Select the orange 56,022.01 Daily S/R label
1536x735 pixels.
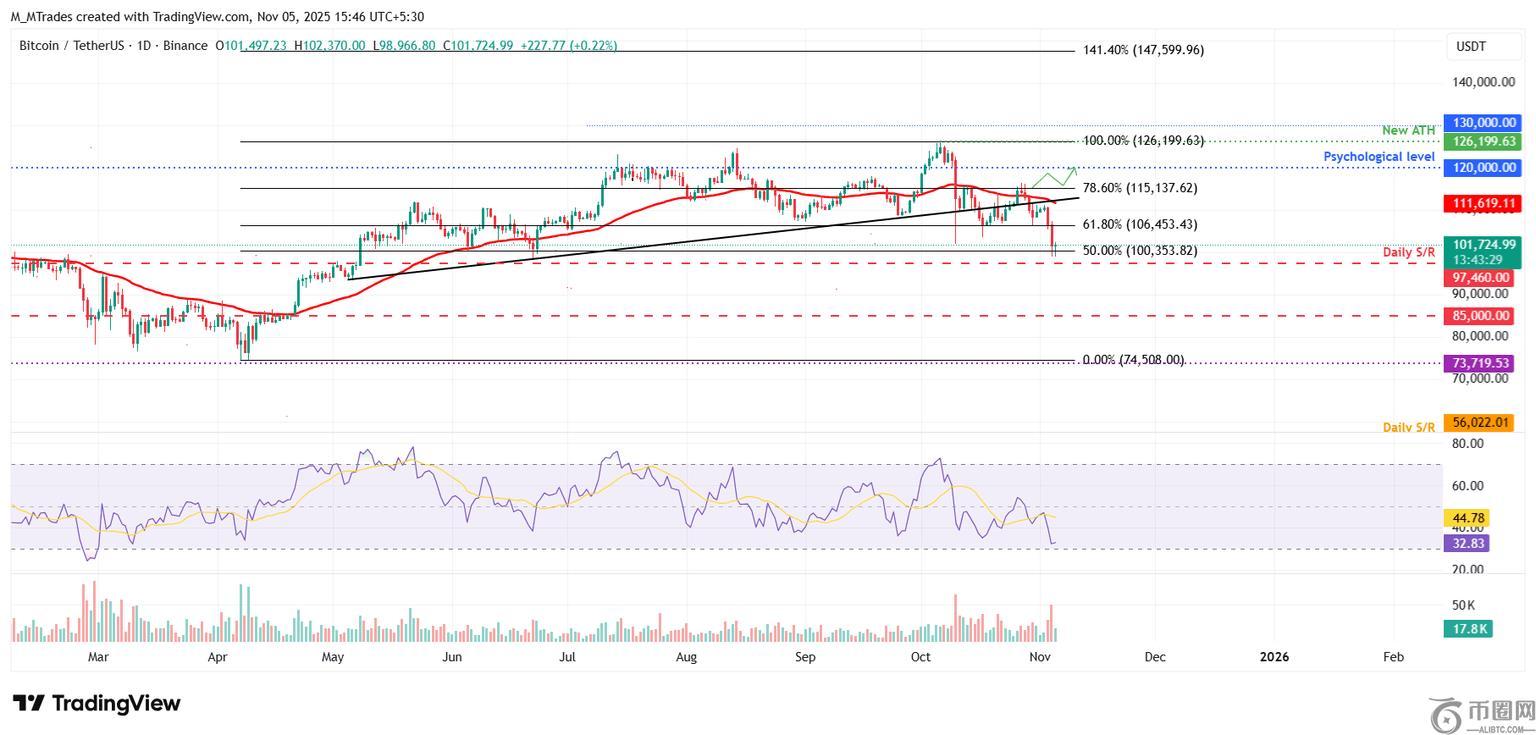point(1478,424)
